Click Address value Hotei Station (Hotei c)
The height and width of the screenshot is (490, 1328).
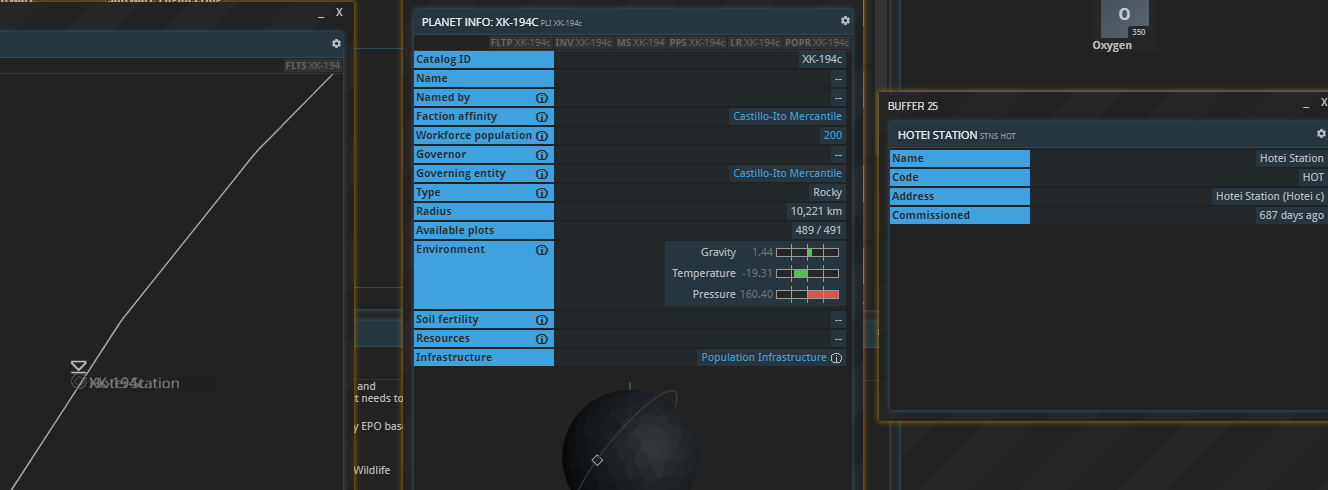pos(1269,197)
